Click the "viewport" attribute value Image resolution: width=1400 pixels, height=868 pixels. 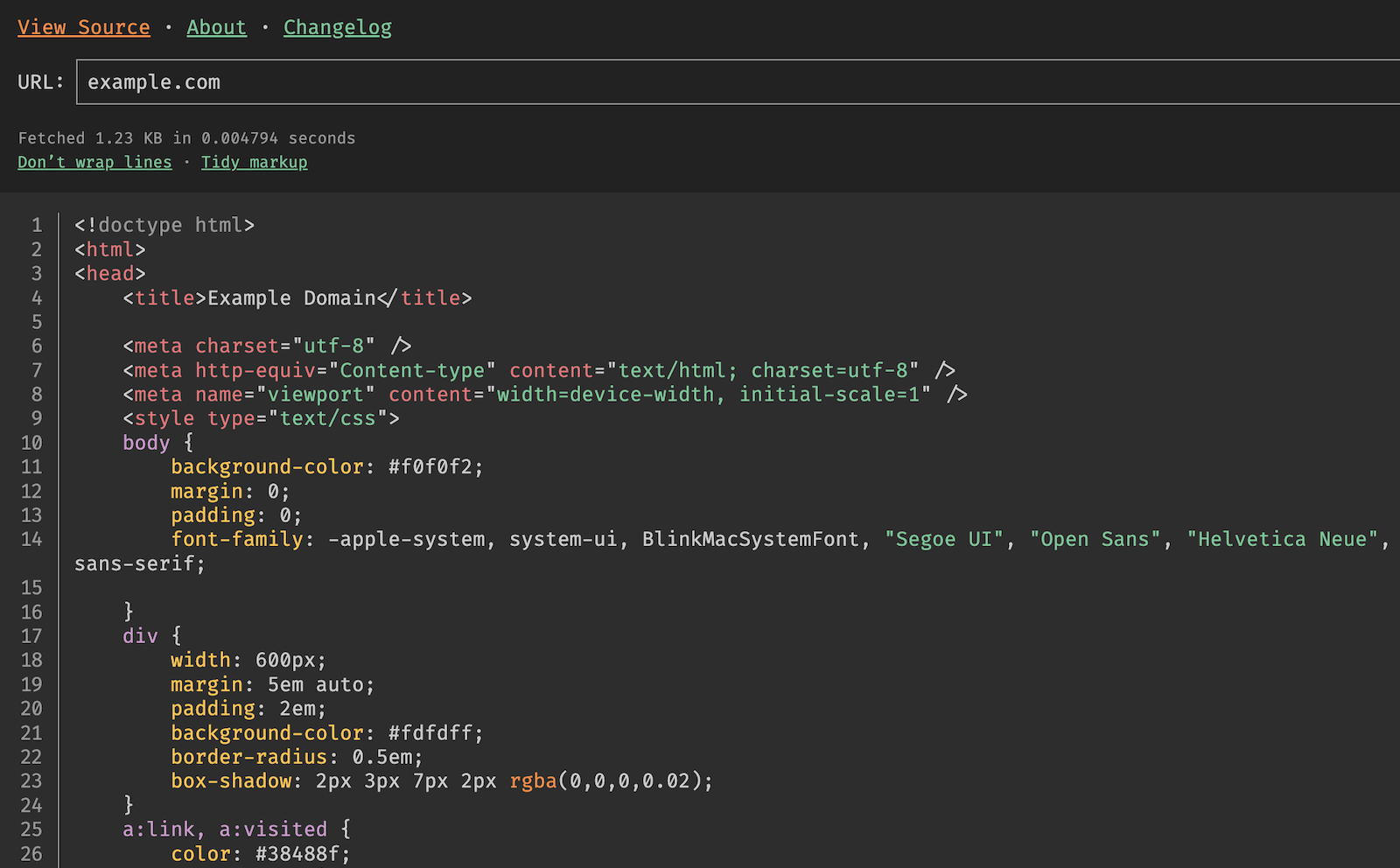pyautogui.click(x=315, y=395)
